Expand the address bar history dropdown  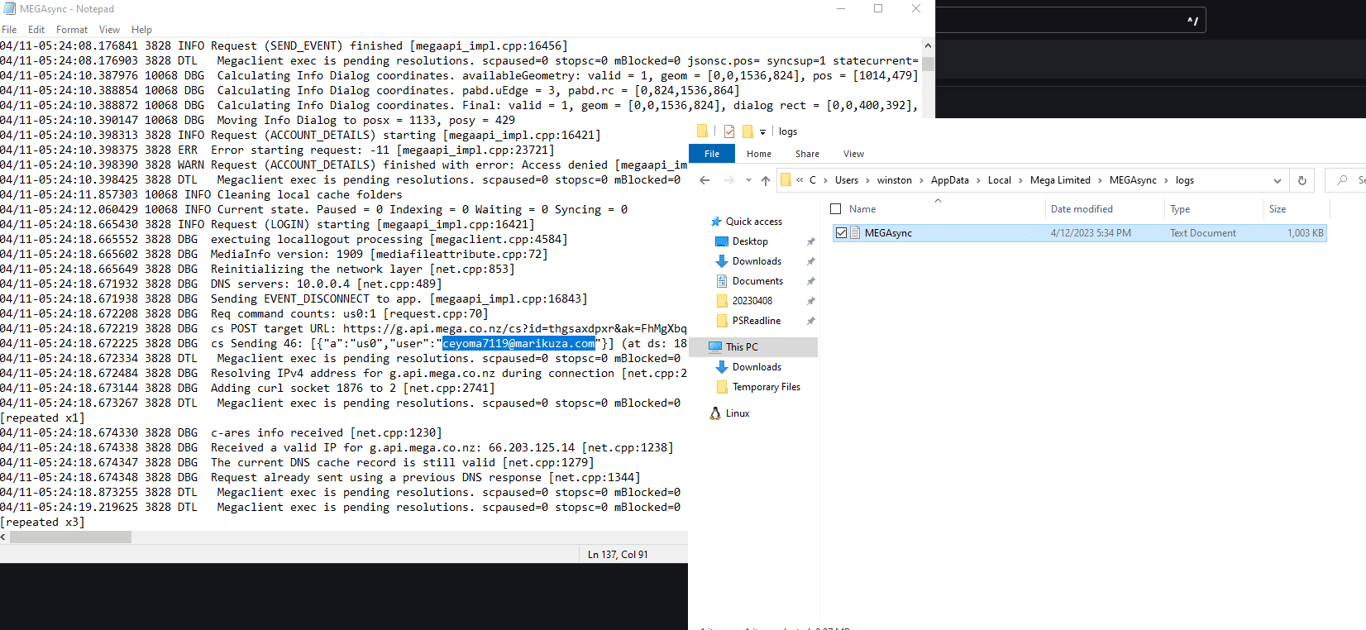point(1277,181)
